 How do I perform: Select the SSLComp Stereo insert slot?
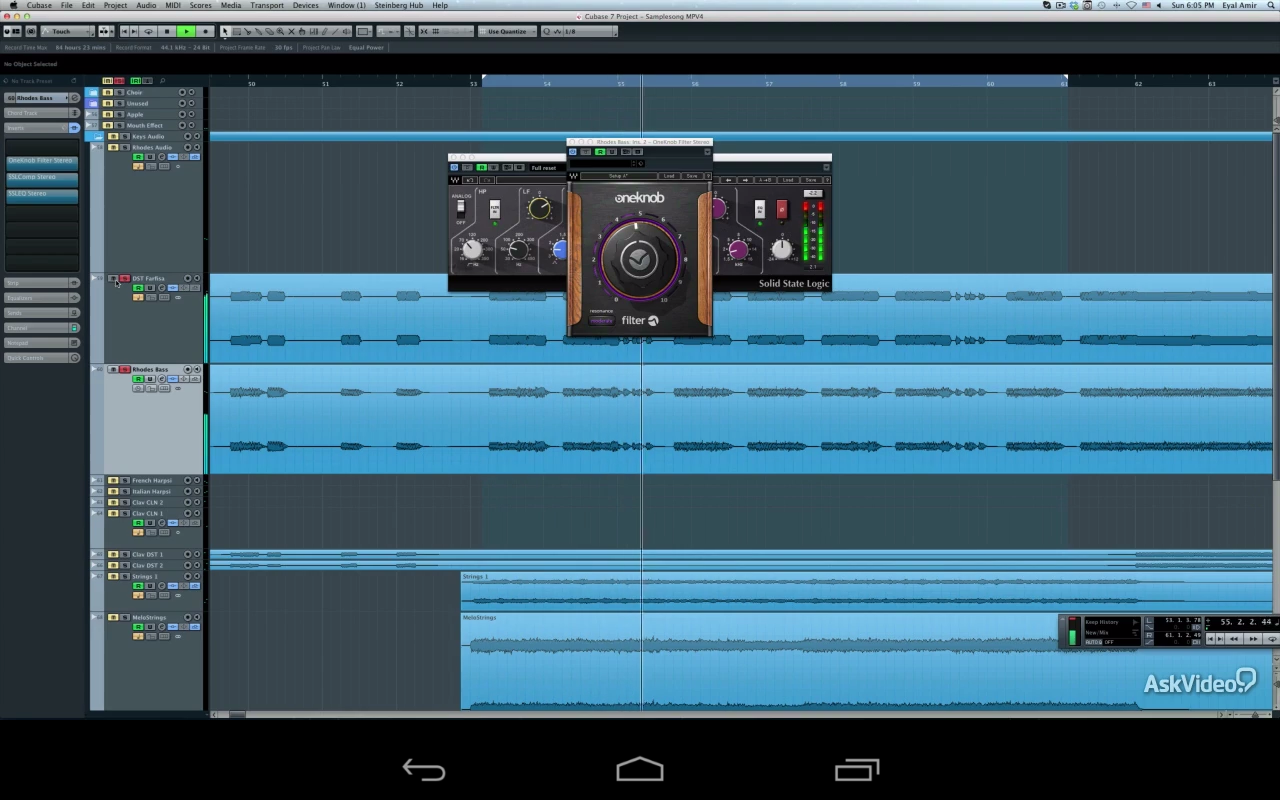pos(40,177)
